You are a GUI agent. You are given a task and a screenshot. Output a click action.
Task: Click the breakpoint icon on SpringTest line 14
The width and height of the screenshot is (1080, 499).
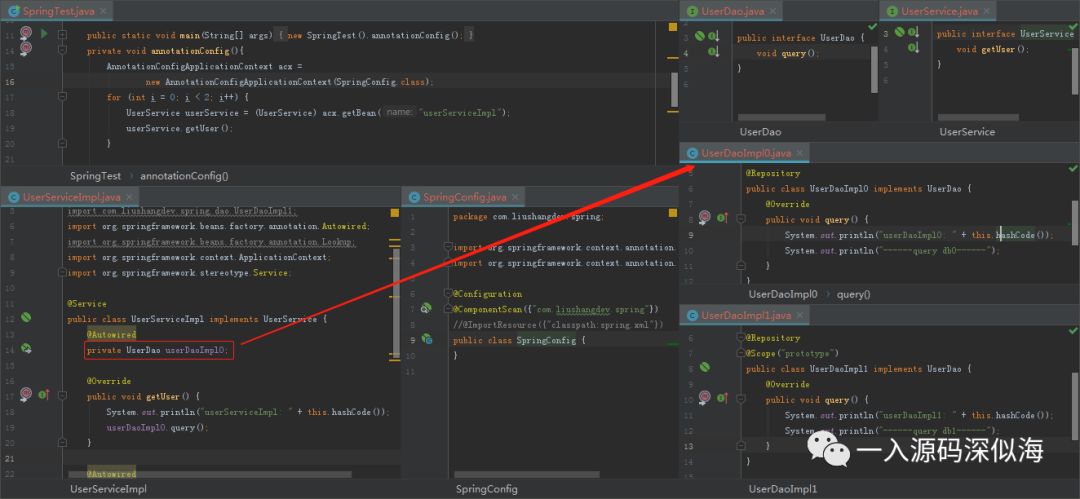pyautogui.click(x=26, y=48)
